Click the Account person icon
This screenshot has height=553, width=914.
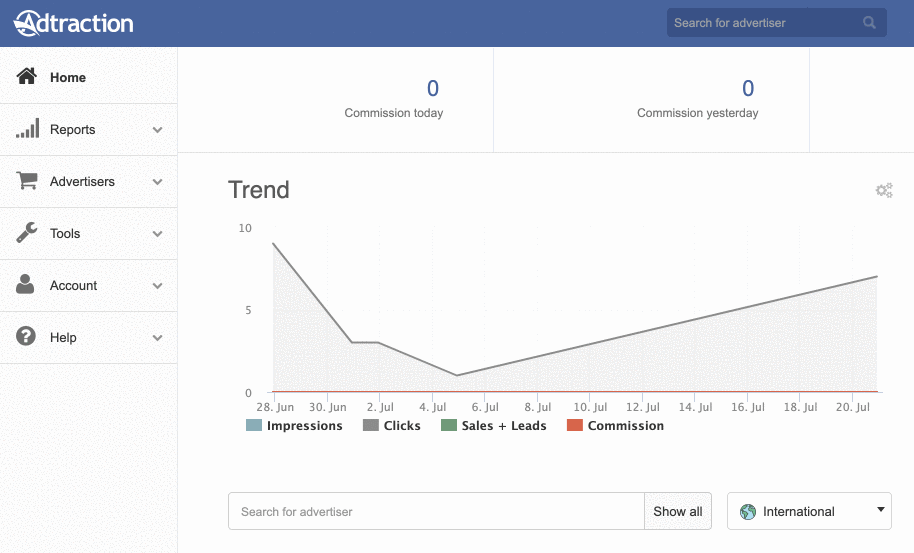(25, 284)
